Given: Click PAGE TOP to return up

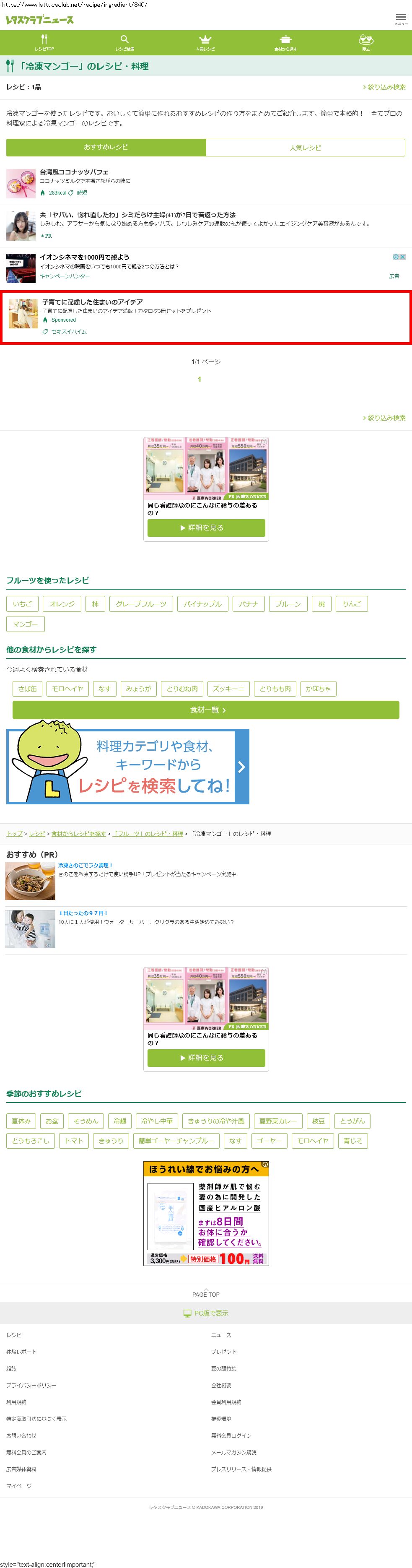Looking at the screenshot, I should (x=206, y=1294).
